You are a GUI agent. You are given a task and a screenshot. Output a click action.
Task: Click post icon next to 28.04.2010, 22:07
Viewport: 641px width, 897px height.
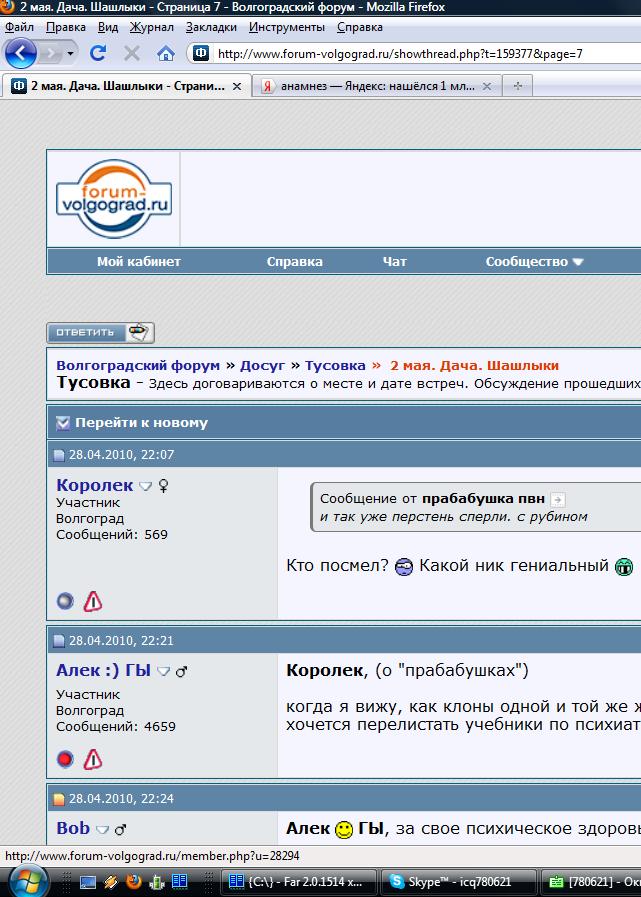pos(59,456)
